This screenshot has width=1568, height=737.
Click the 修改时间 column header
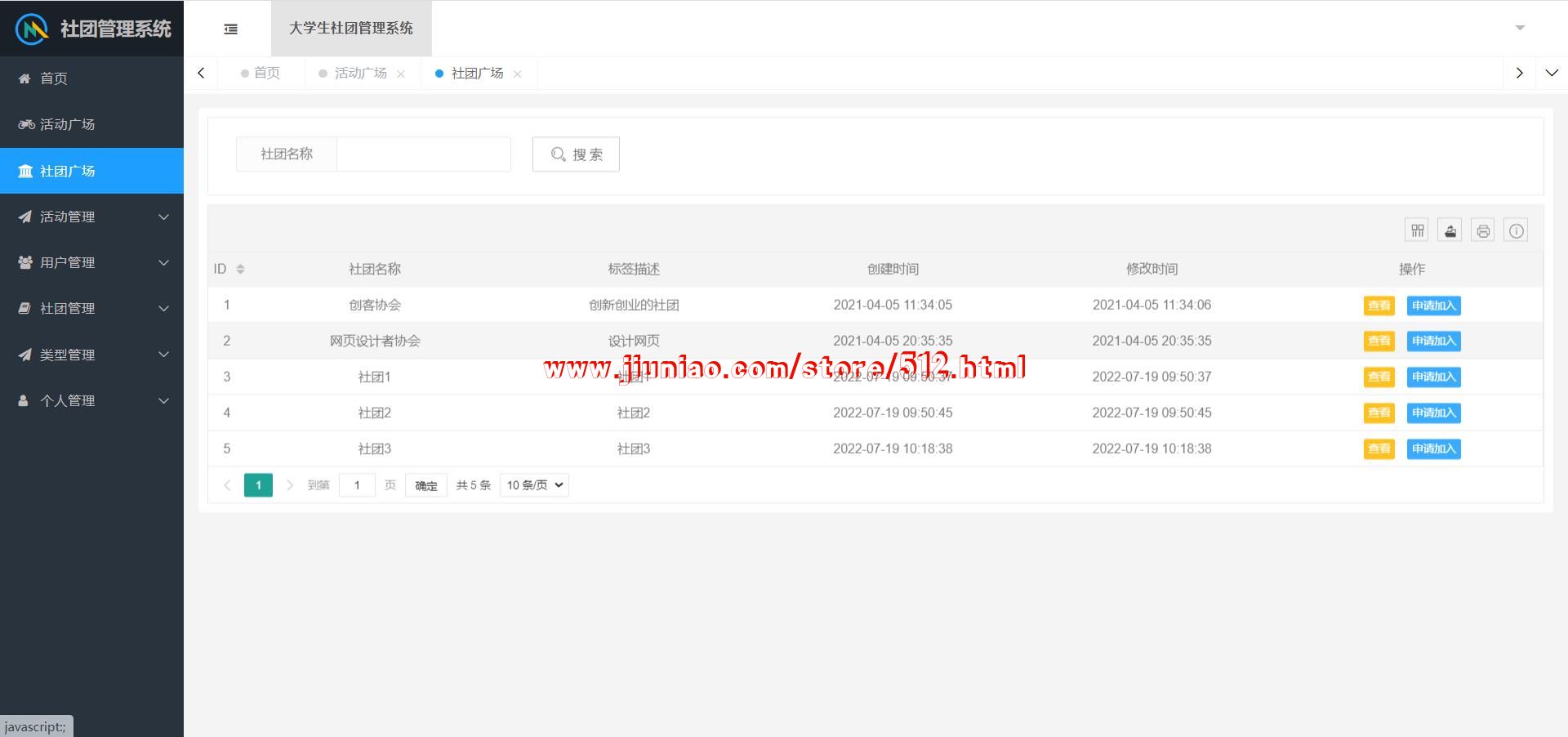point(1151,269)
